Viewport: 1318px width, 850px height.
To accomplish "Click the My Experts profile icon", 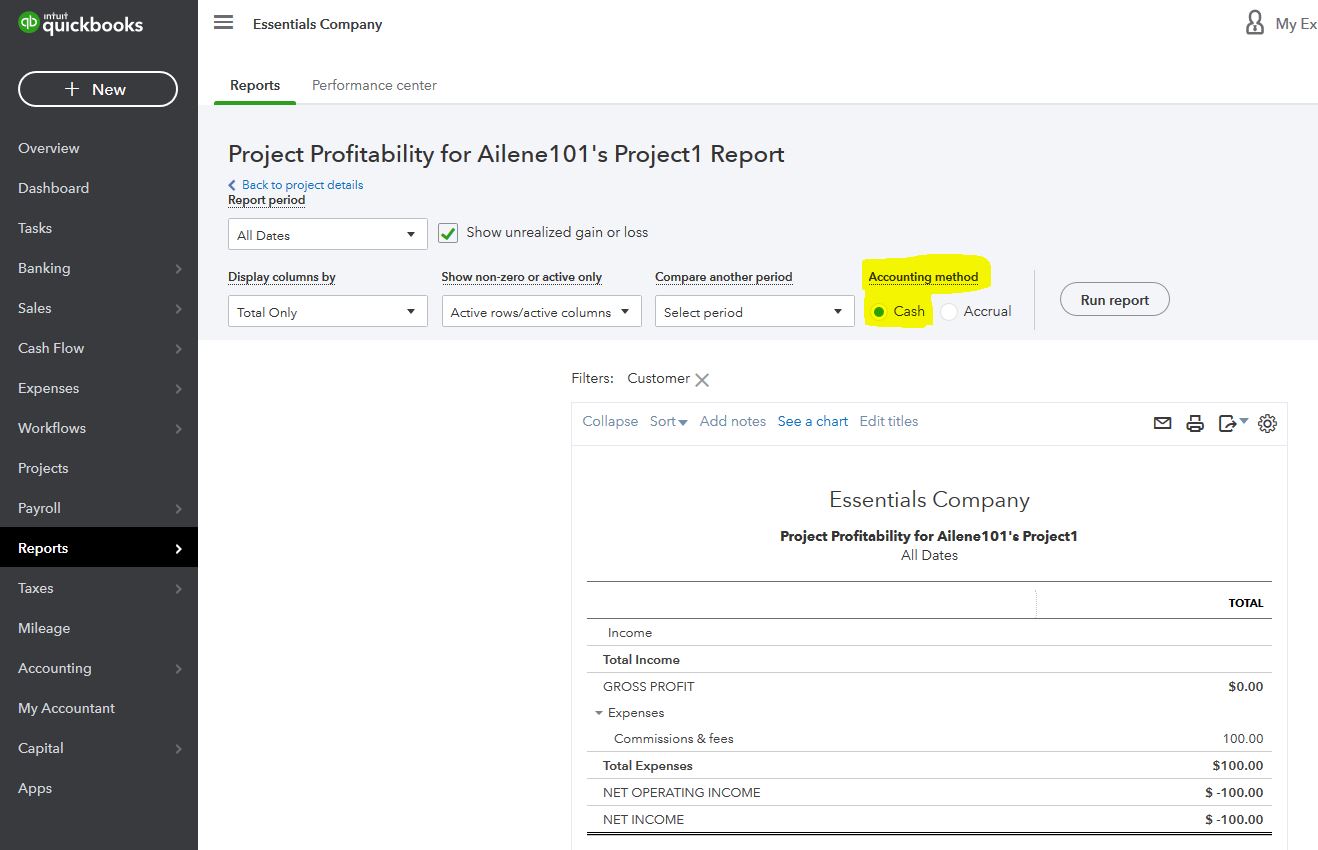I will (x=1254, y=22).
